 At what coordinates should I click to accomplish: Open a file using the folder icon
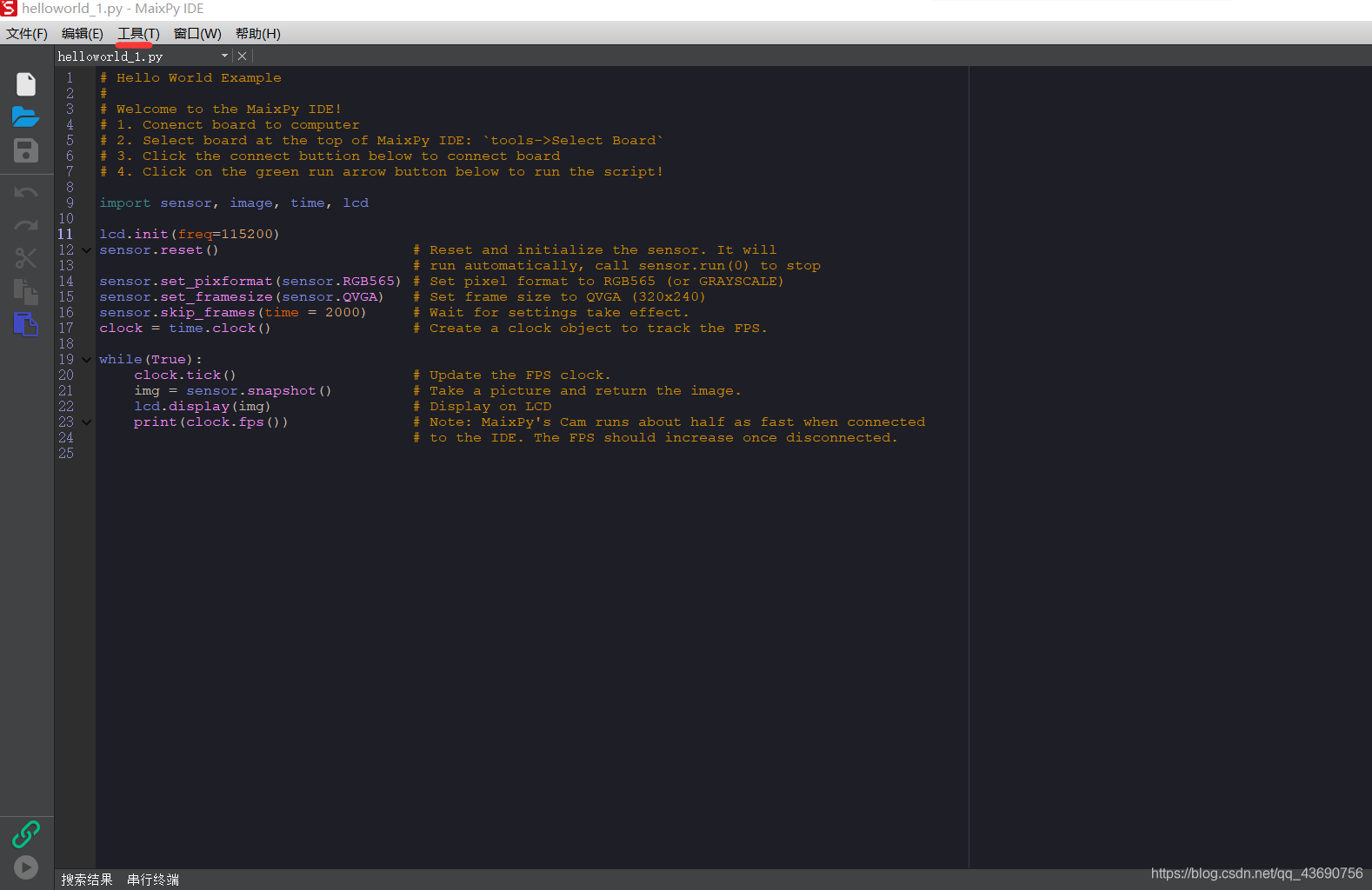click(26, 117)
